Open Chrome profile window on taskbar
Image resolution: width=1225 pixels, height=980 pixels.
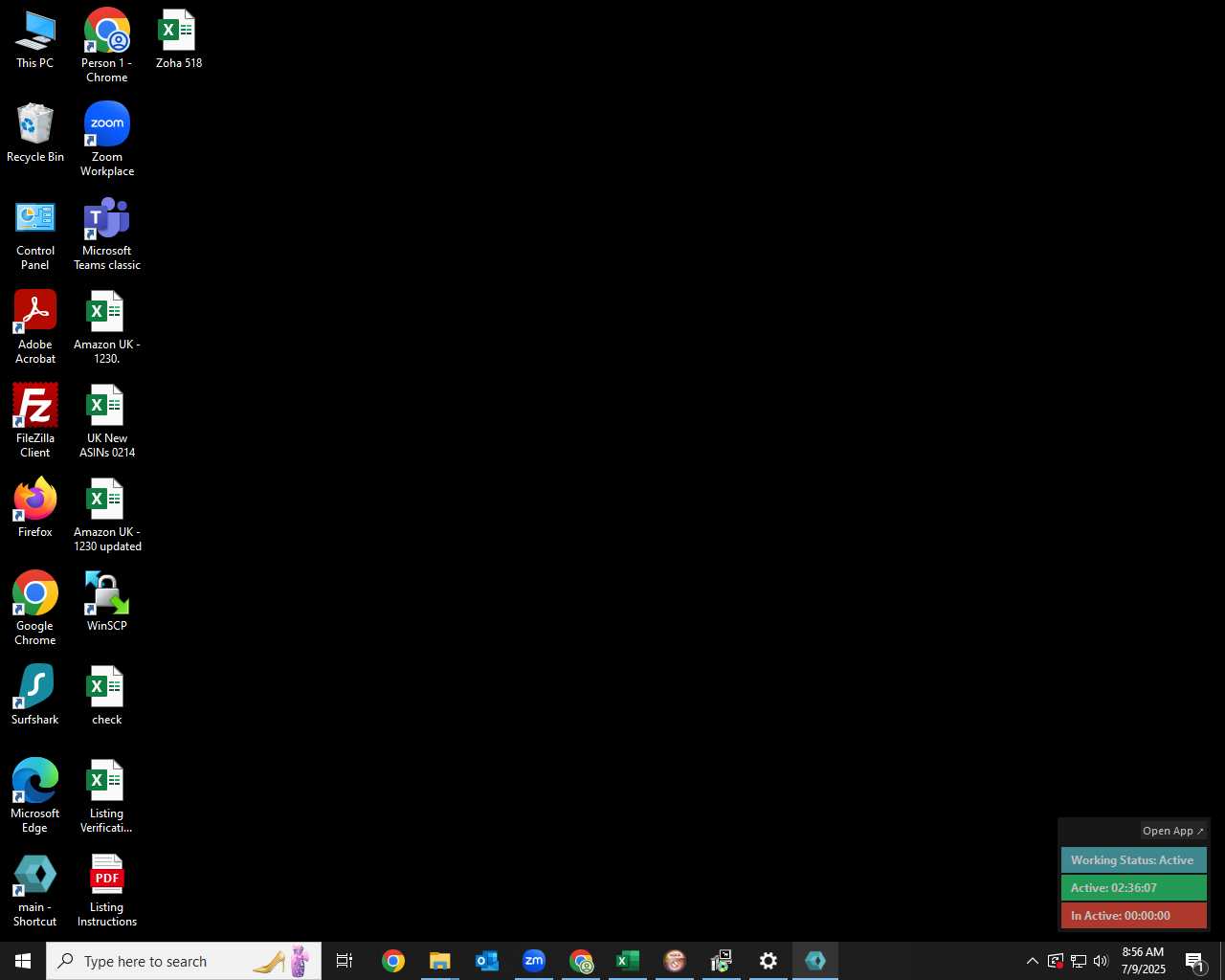581,961
